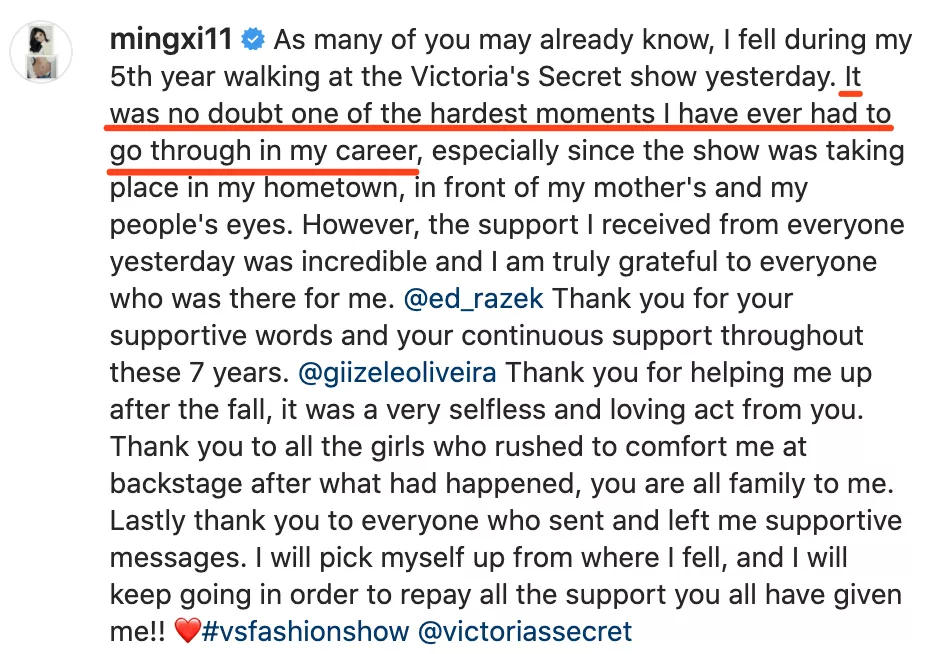Screen dimensions: 928x654
Task: Open the mingxi11 profile picture
Action: (41, 51)
